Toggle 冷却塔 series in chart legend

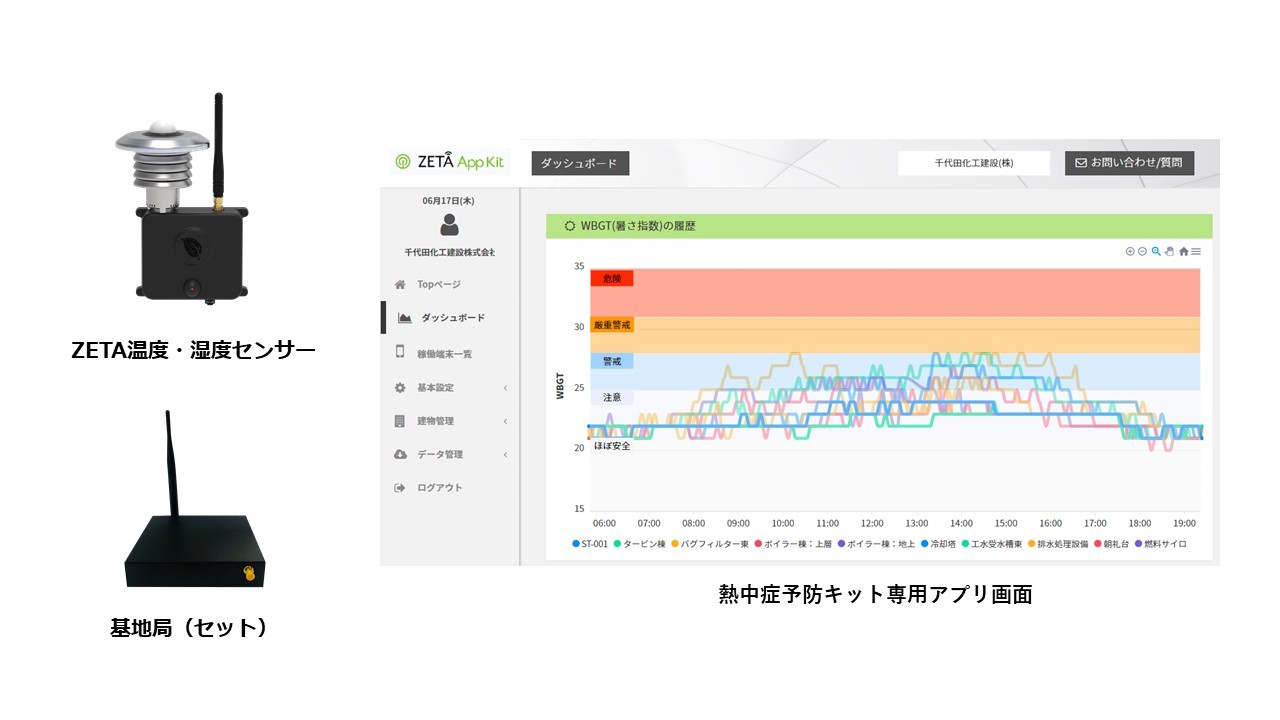coord(939,544)
